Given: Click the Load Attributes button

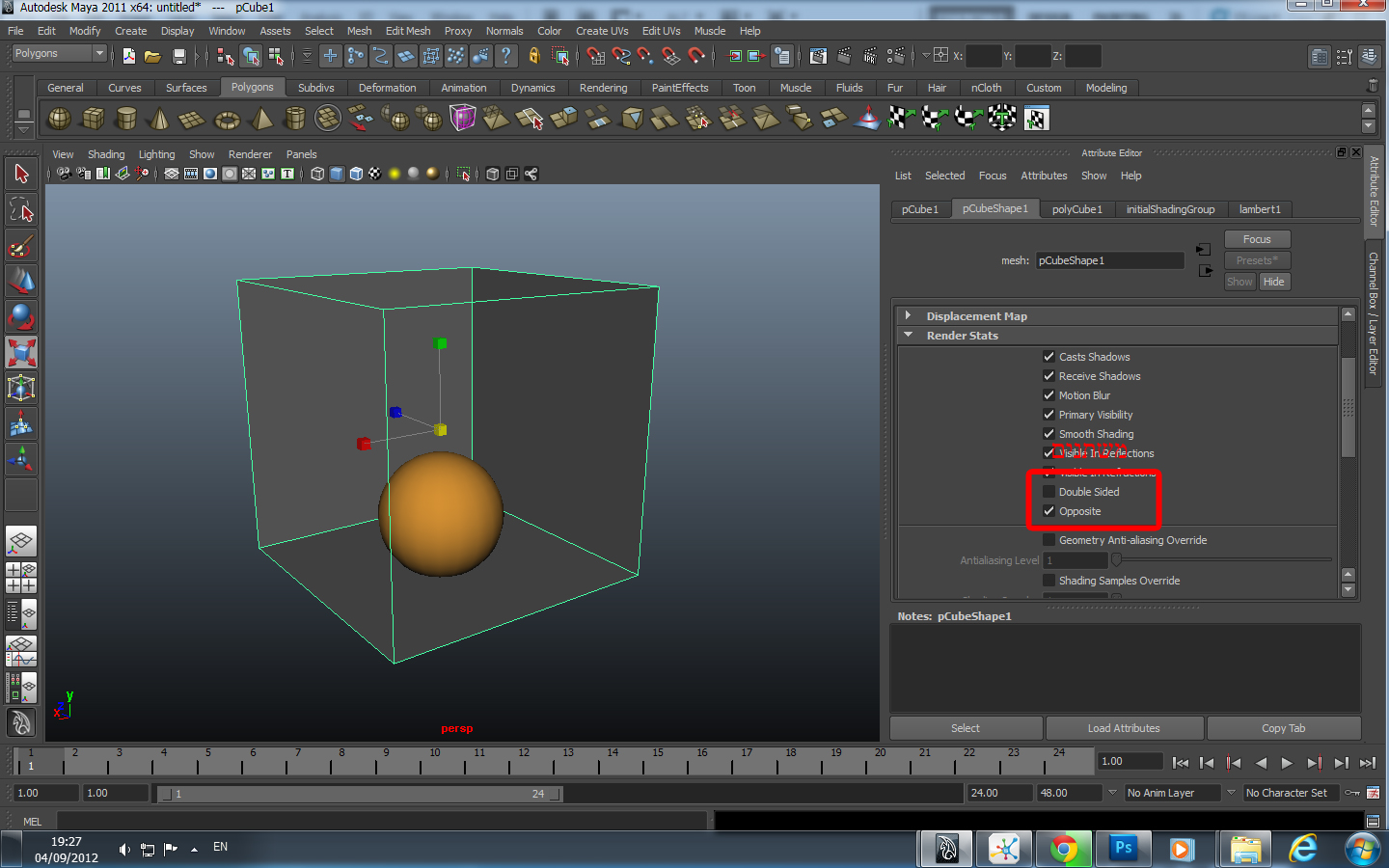Looking at the screenshot, I should click(x=1124, y=728).
